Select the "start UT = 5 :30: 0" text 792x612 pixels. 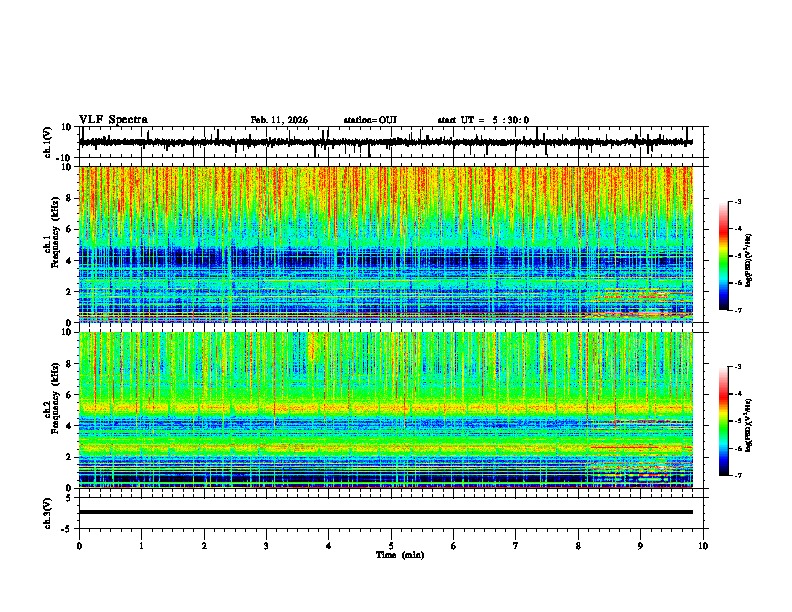[x=483, y=120]
